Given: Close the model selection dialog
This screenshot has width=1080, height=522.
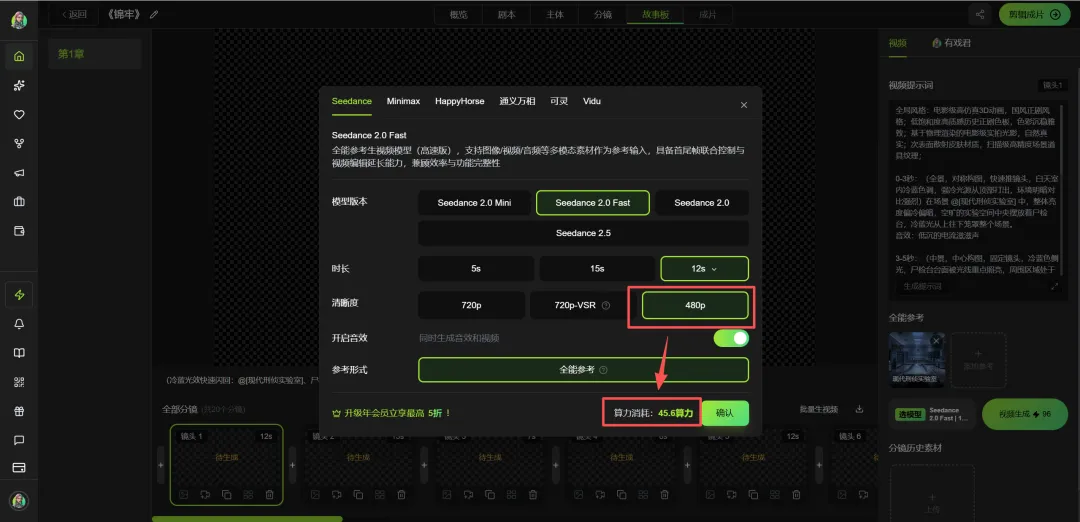Looking at the screenshot, I should [x=744, y=105].
